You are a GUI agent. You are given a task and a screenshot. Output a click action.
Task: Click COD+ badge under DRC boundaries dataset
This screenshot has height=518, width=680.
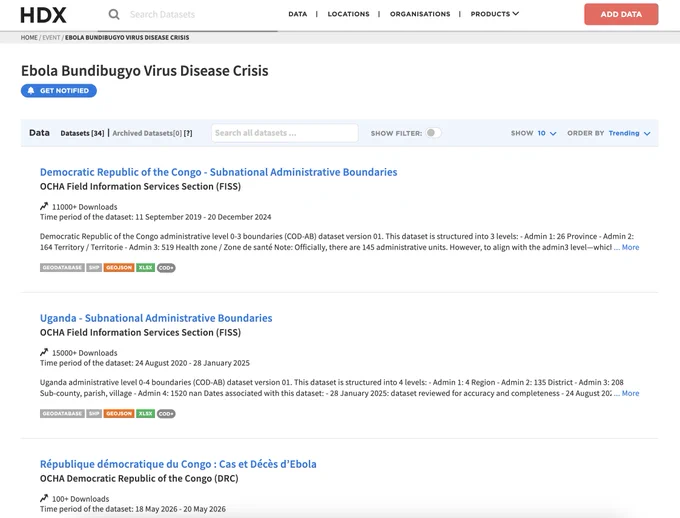click(x=166, y=268)
